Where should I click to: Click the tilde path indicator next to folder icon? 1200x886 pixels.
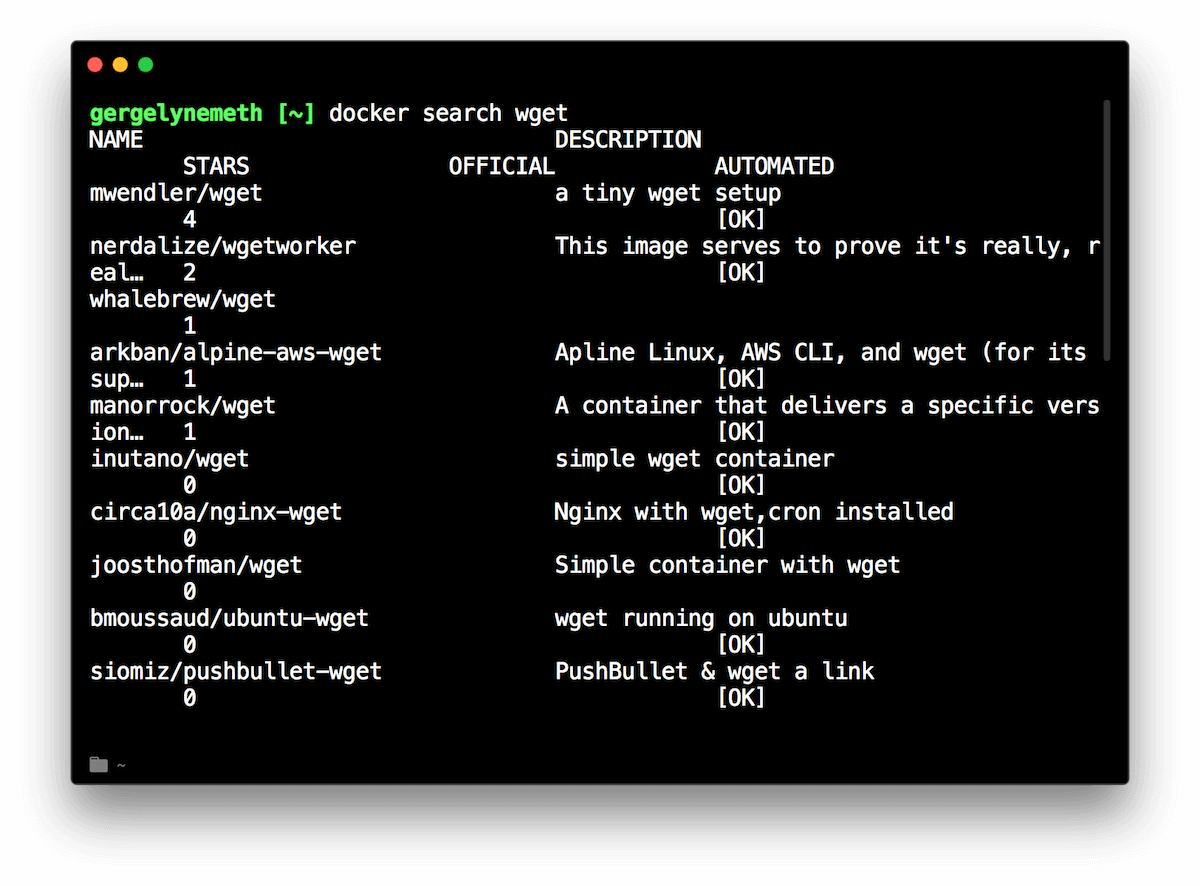point(120,766)
